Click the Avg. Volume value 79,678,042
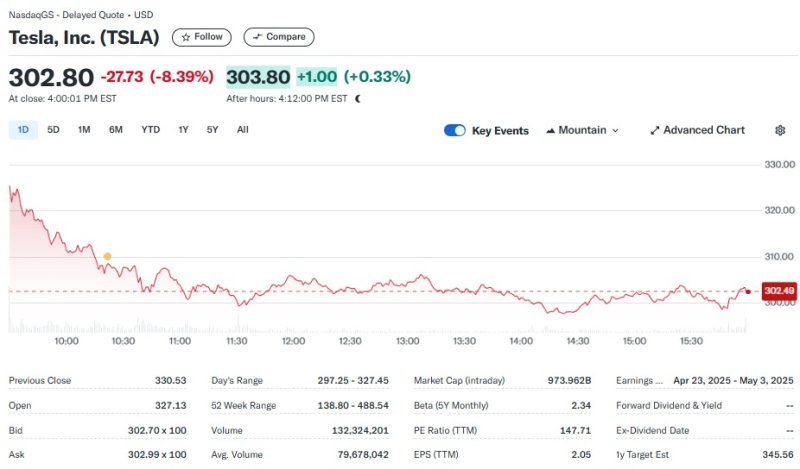Image resolution: width=800 pixels, height=469 pixels. (363, 454)
